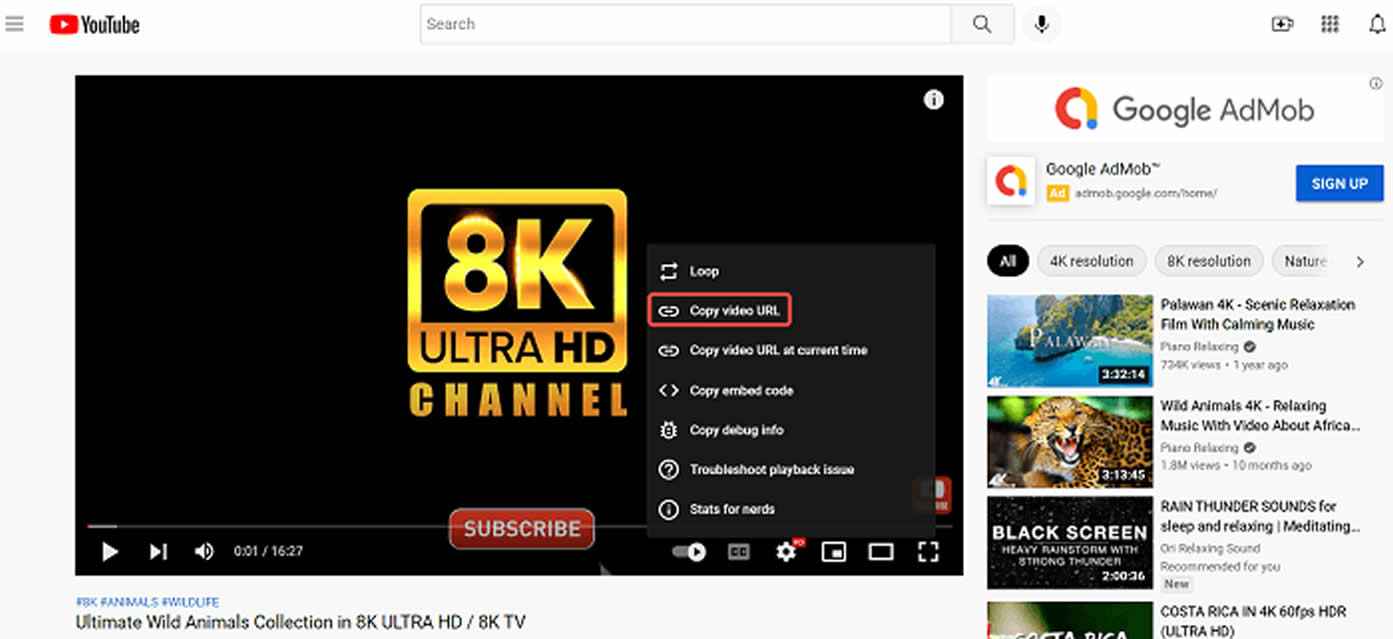Click the Ultimate Wild Animals Collection title
This screenshot has width=1393, height=639.
[x=300, y=622]
